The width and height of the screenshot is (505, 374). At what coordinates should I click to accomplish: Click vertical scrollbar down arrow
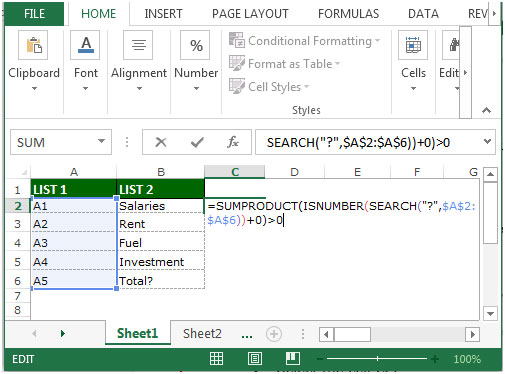(490, 314)
